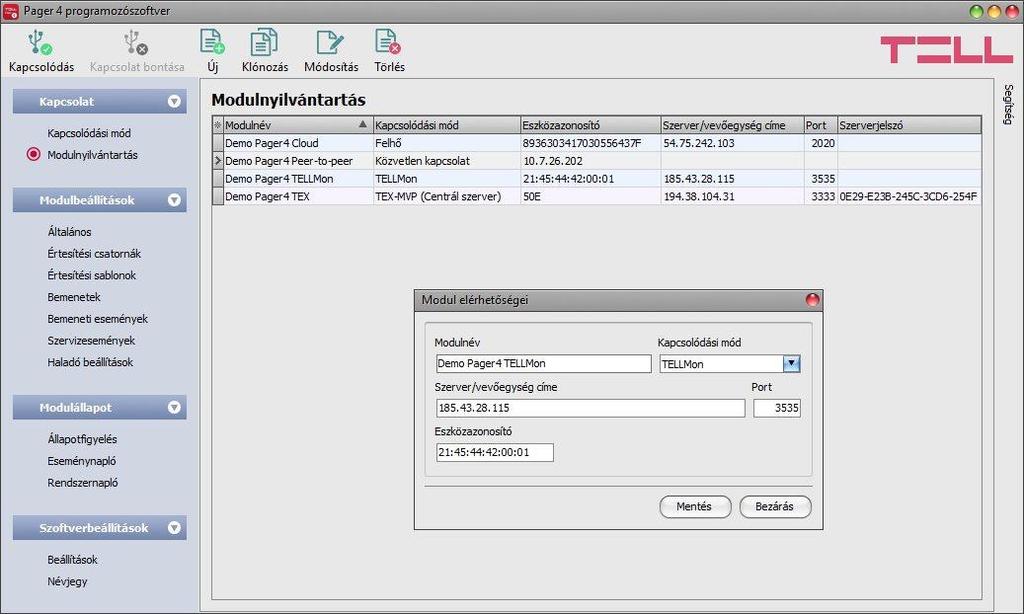1024x614 pixels.
Task: Open the Kapcsolódási mód dropdown in dialog
Action: [x=792, y=364]
